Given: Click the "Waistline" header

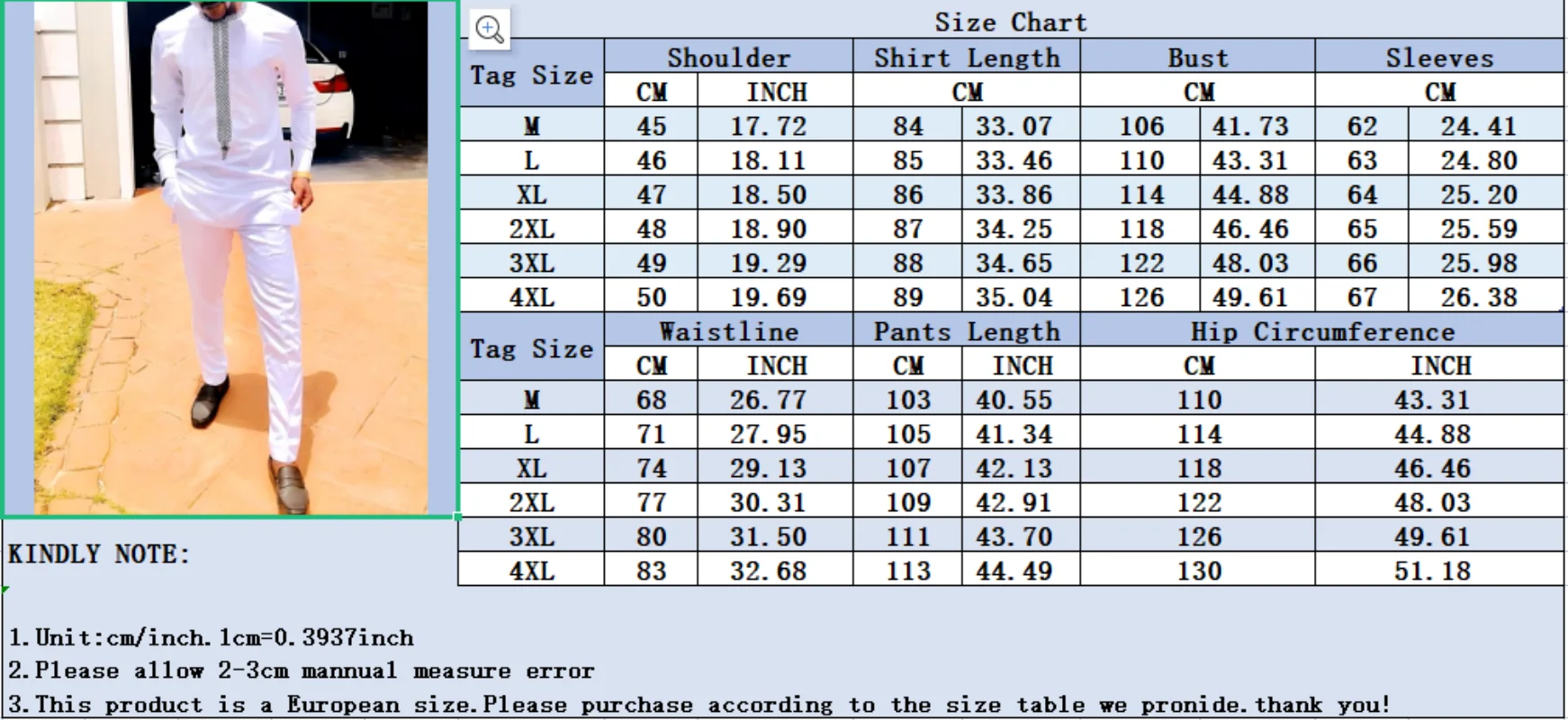Looking at the screenshot, I should pos(728,331).
